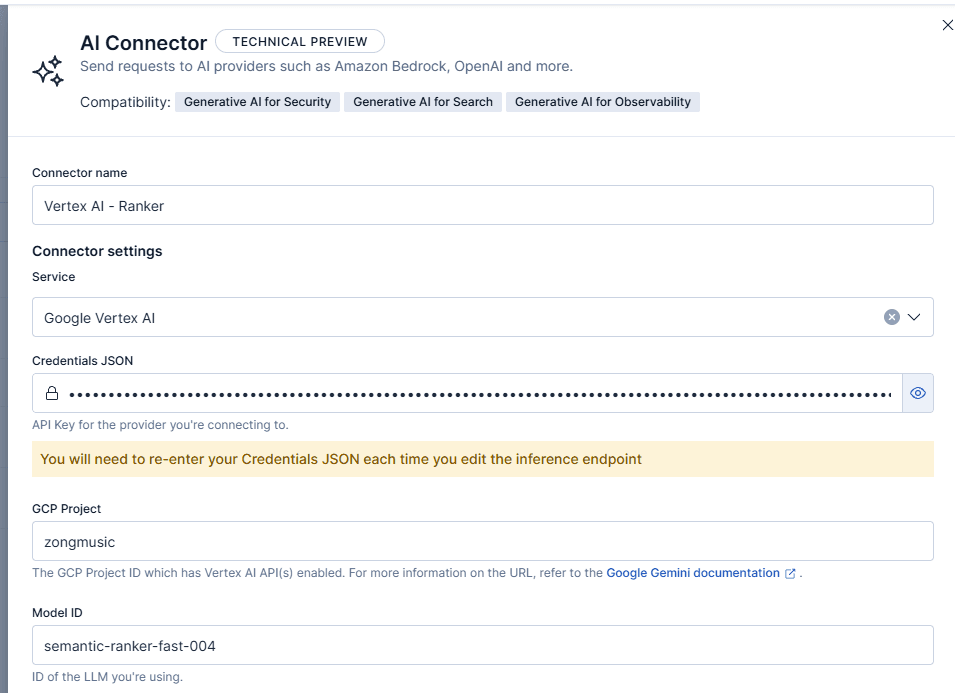Screen dimensions: 955x693
Task: Open the Google Vertex AI service combo box
Action: pyautogui.click(x=450, y=318)
